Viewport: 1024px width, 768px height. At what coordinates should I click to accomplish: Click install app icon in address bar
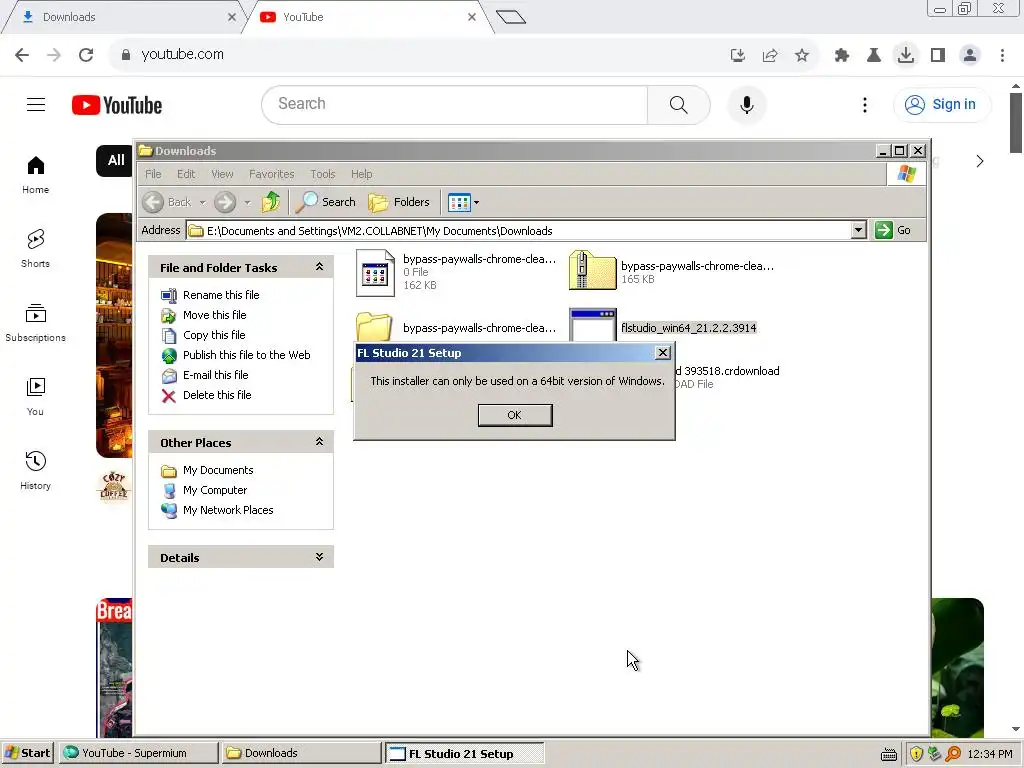pos(738,56)
